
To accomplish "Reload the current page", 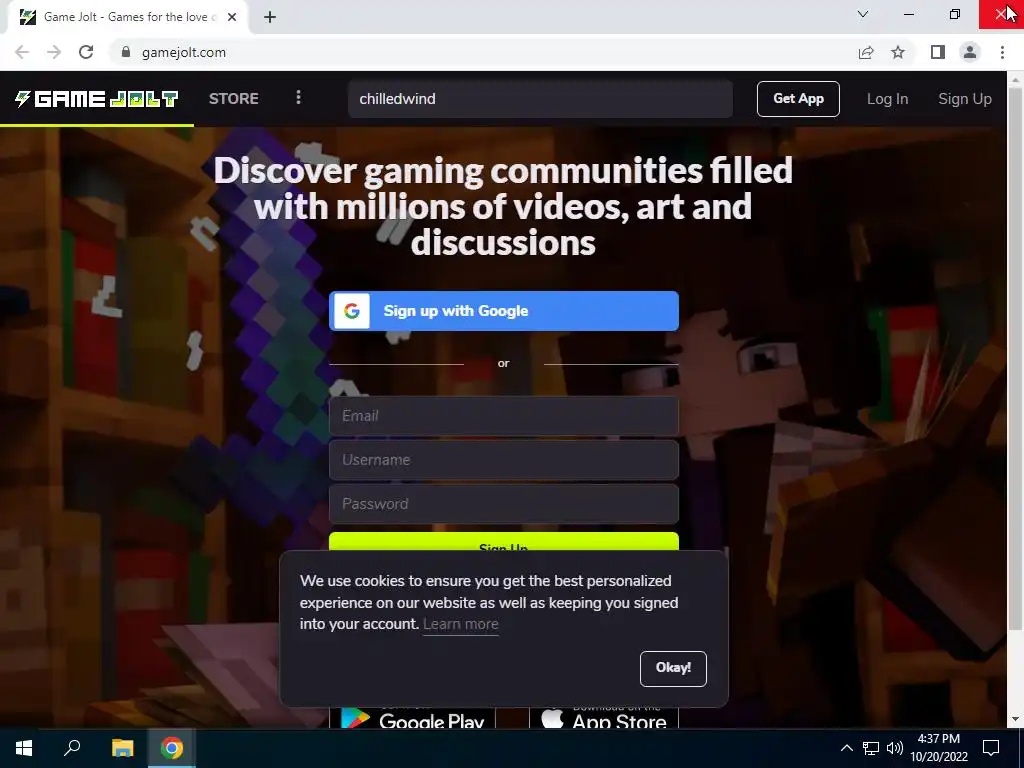I will [86, 52].
